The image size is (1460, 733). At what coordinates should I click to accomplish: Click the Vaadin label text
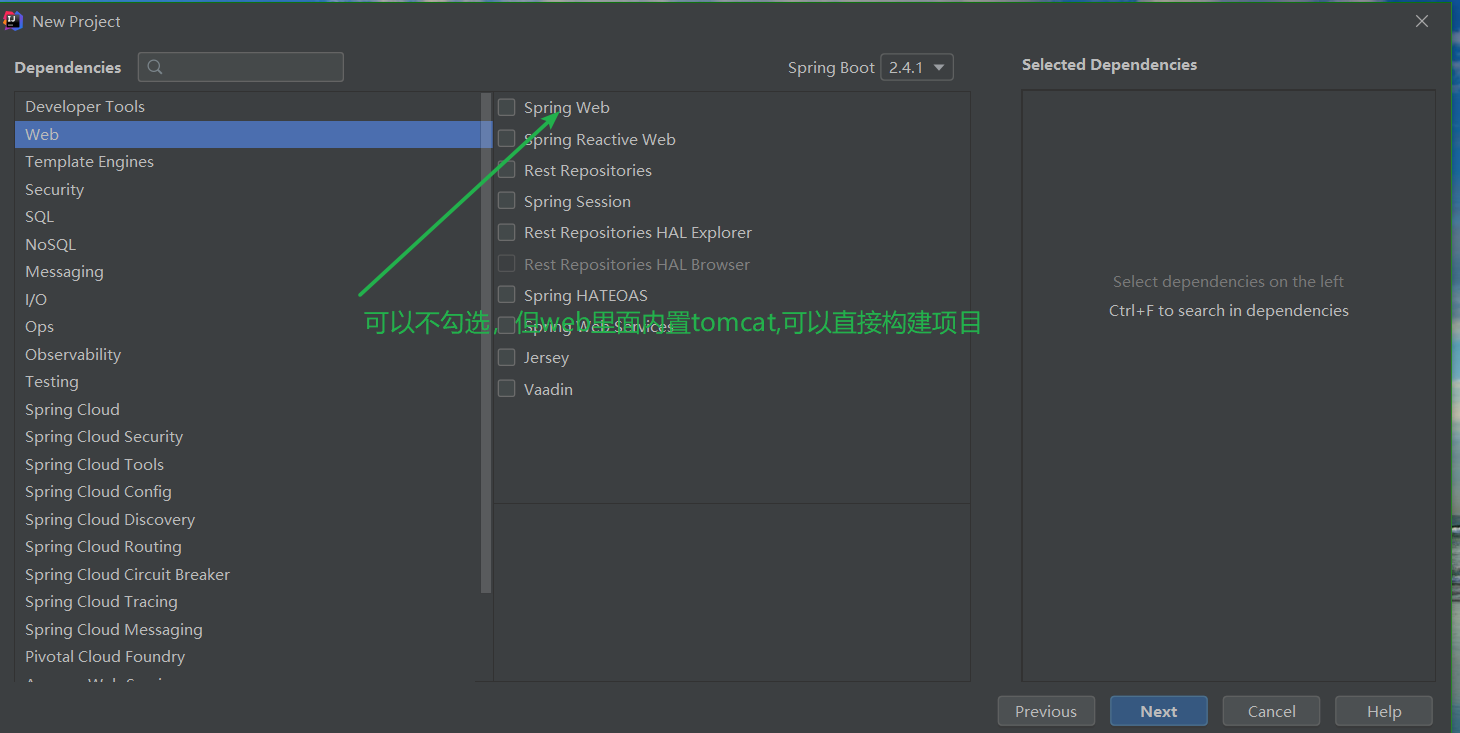click(x=548, y=389)
